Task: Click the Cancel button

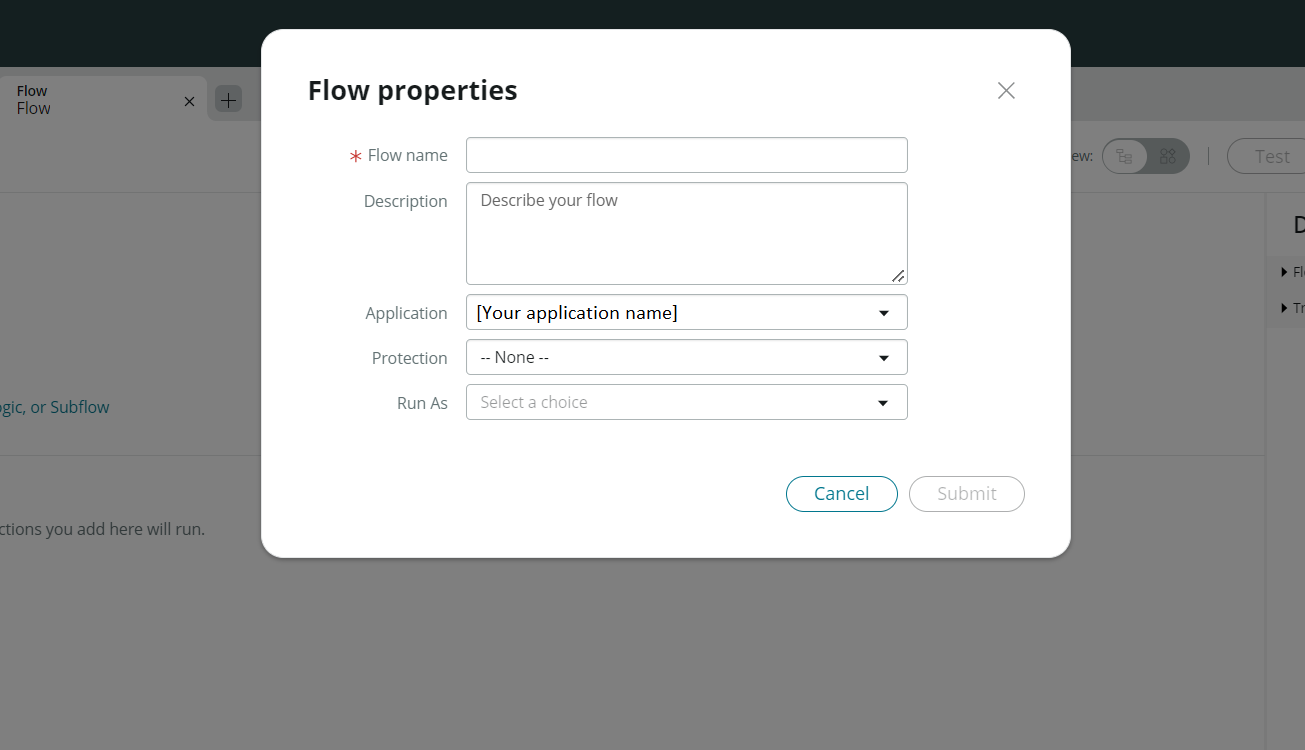Action: pos(841,493)
